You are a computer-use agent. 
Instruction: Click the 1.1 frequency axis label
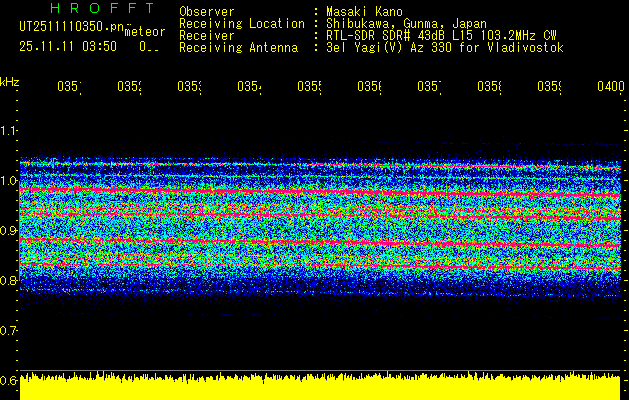[8, 130]
